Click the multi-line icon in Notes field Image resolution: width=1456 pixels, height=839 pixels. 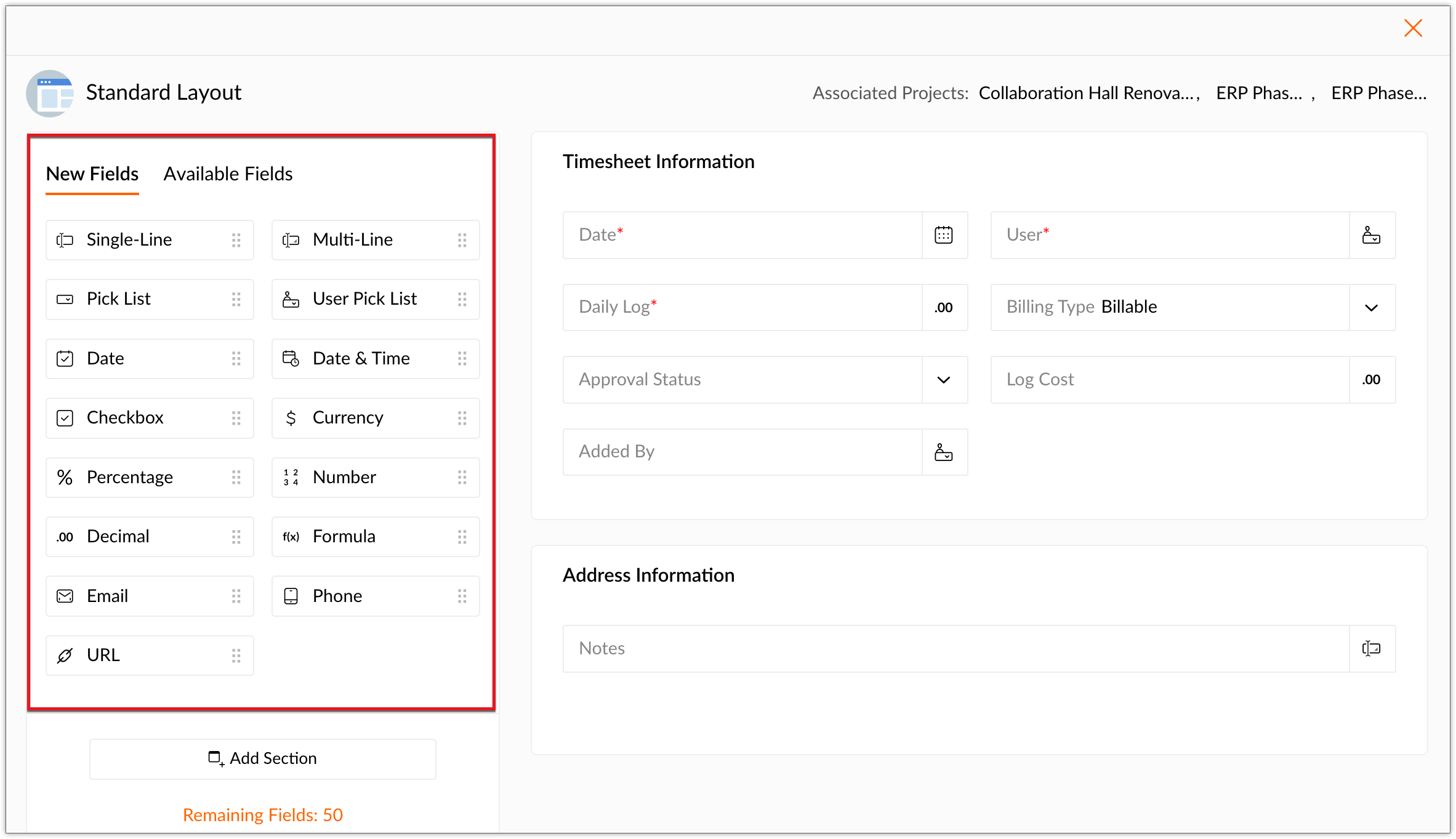click(x=1371, y=649)
